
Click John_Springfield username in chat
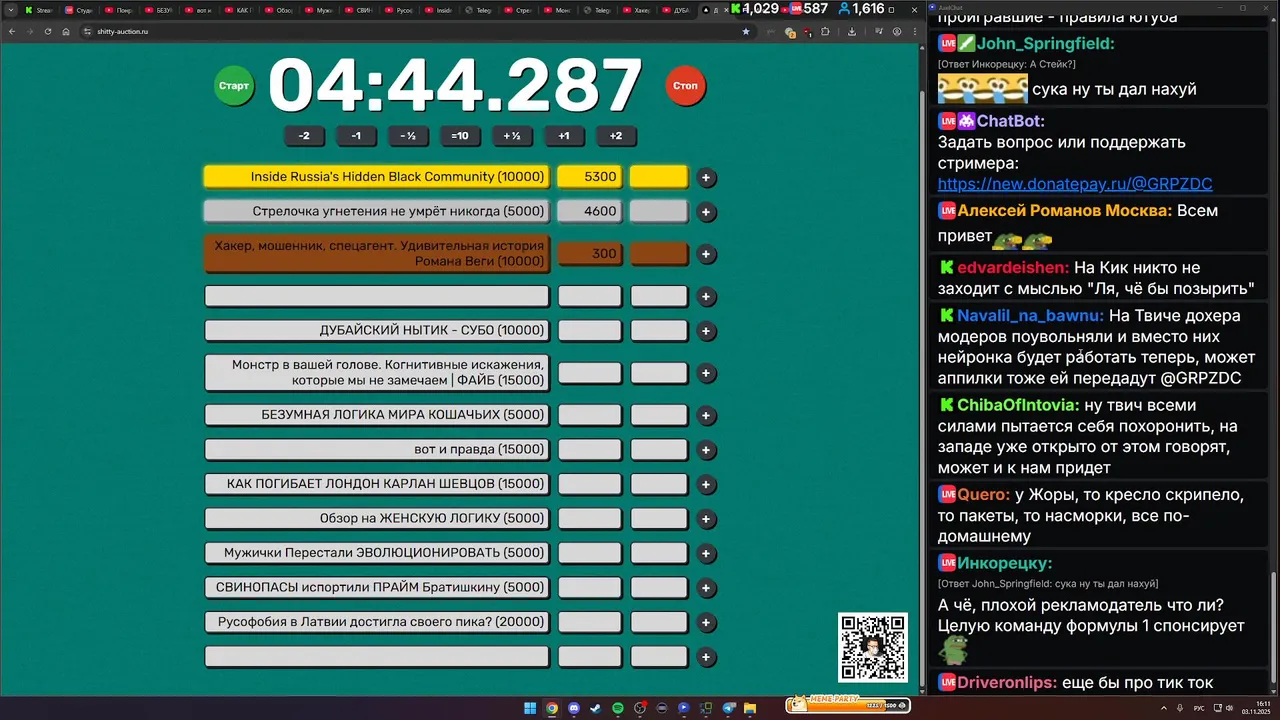pyautogui.click(x=1045, y=43)
